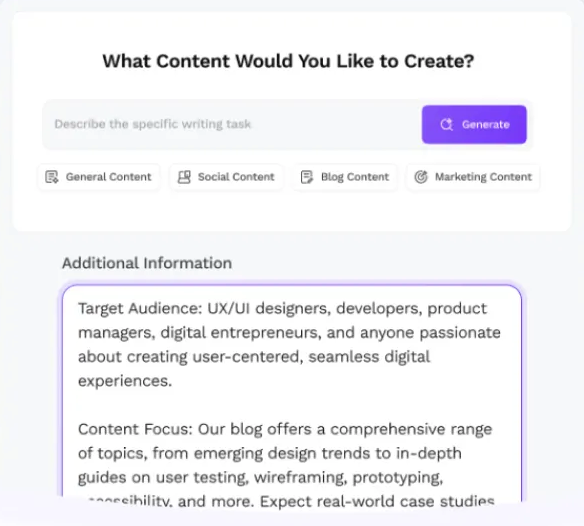Click the Generate button text

point(486,124)
